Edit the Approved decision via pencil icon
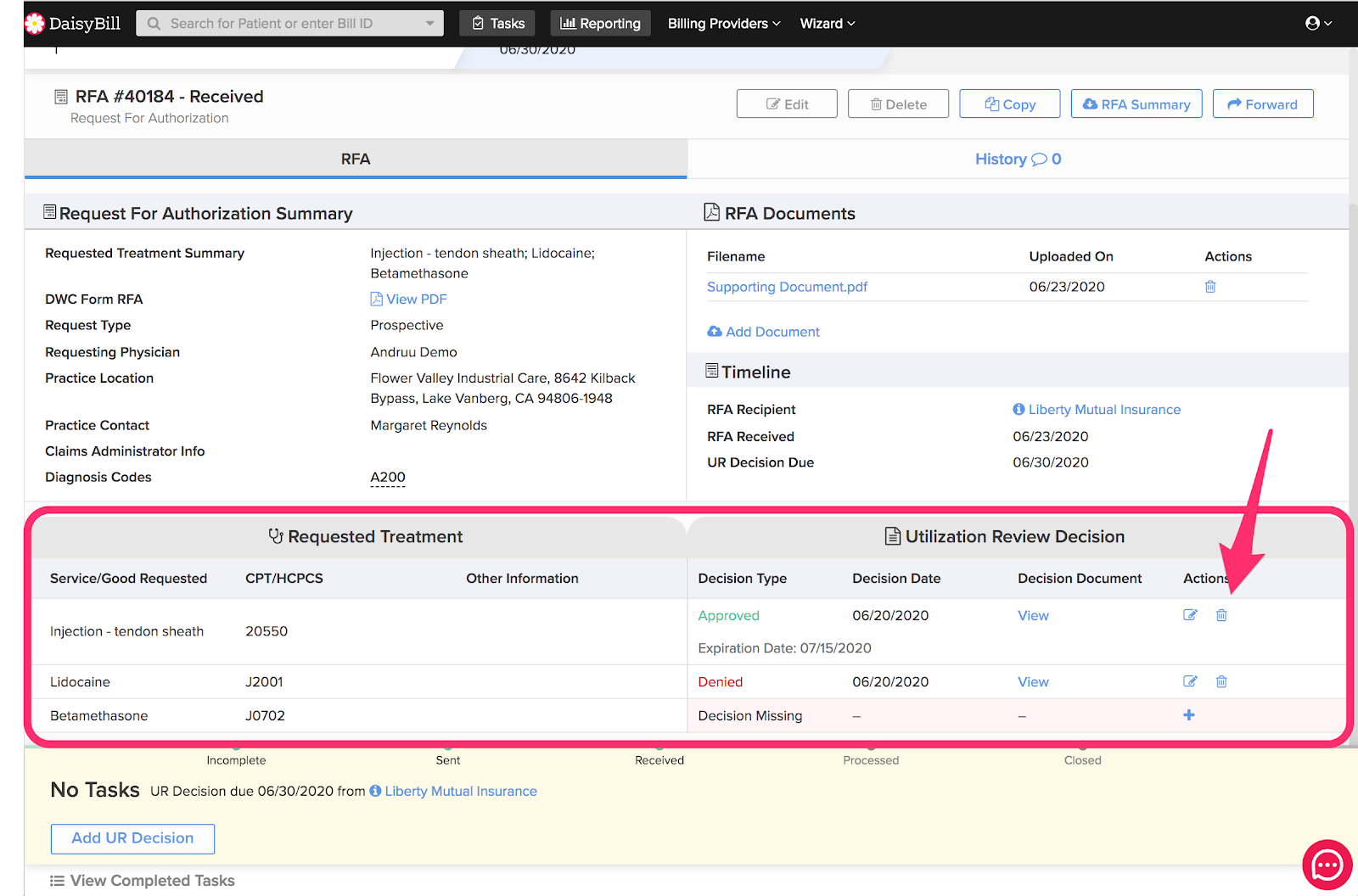Image resolution: width=1358 pixels, height=896 pixels. click(1190, 615)
